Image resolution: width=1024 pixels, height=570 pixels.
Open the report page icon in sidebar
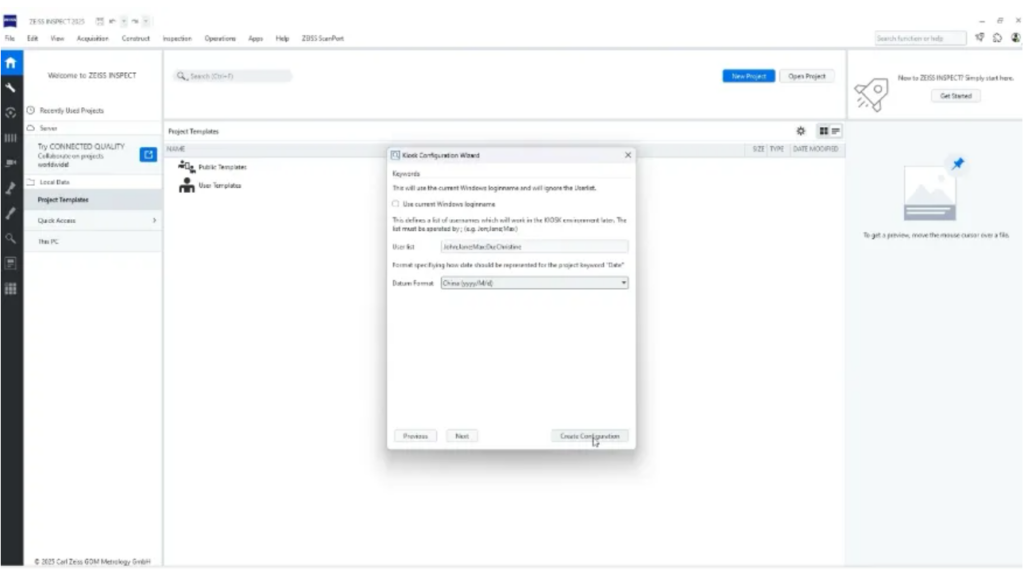pos(10,263)
